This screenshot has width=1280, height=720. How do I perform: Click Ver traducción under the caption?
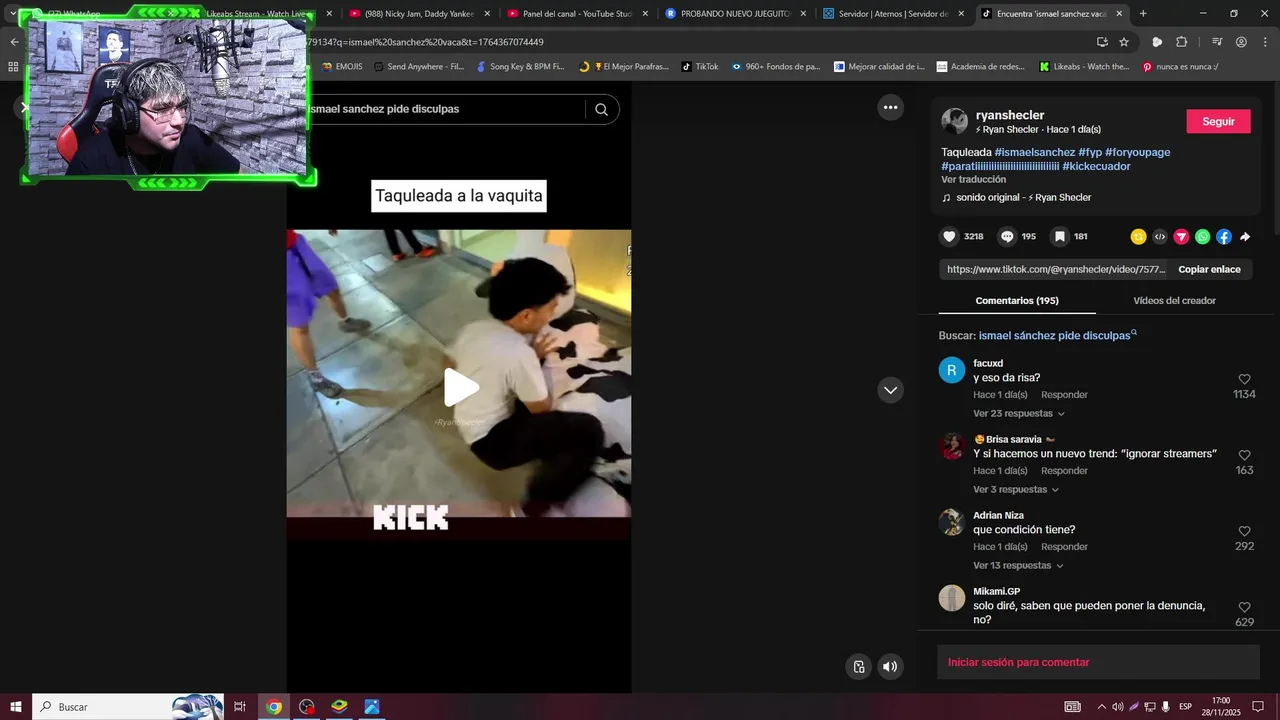(x=973, y=179)
